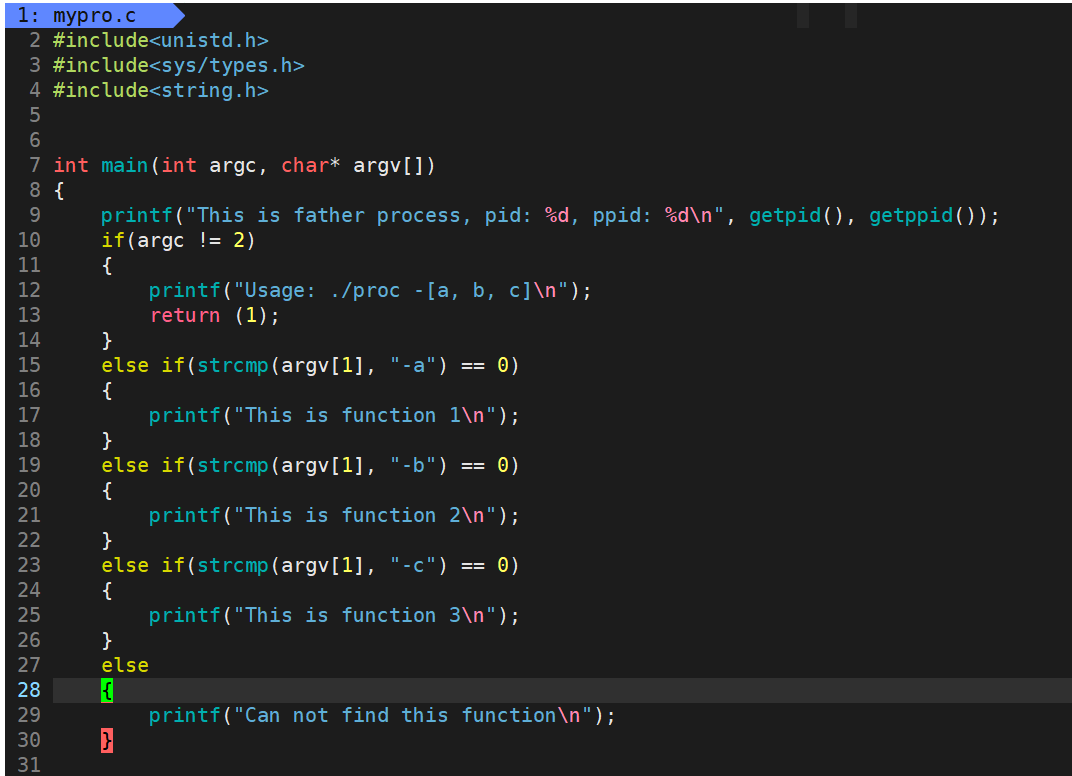Click line number 28 in the gutter
Viewport: 1072px width, 776px height.
[29, 691]
